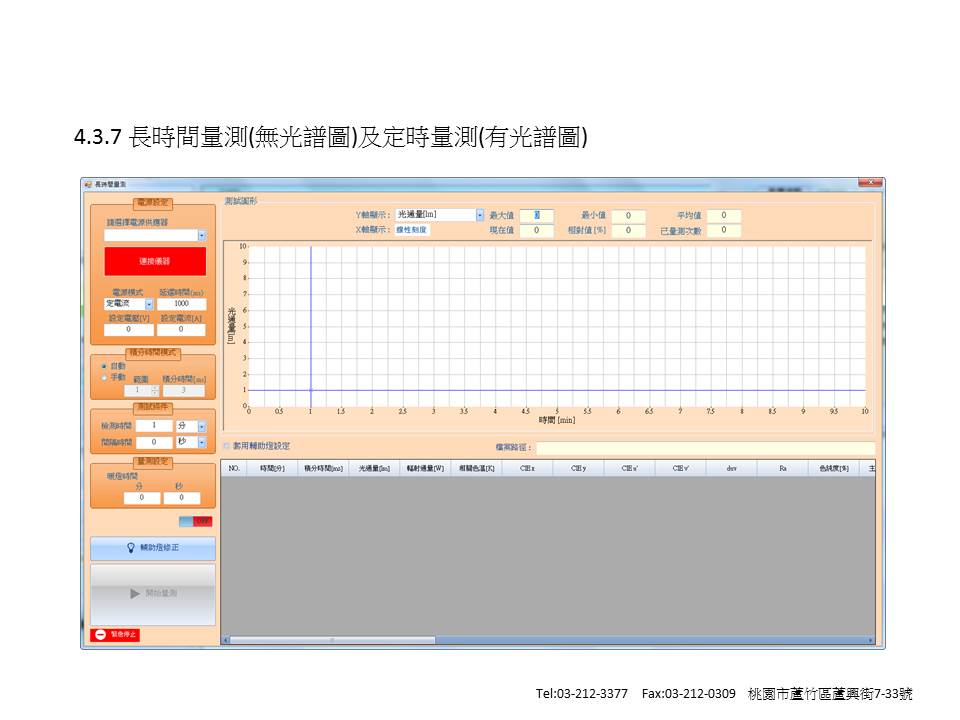Click the red 緊急停止 emergency stop icon
Image resolution: width=960 pixels, height=720 pixels.
100,634
